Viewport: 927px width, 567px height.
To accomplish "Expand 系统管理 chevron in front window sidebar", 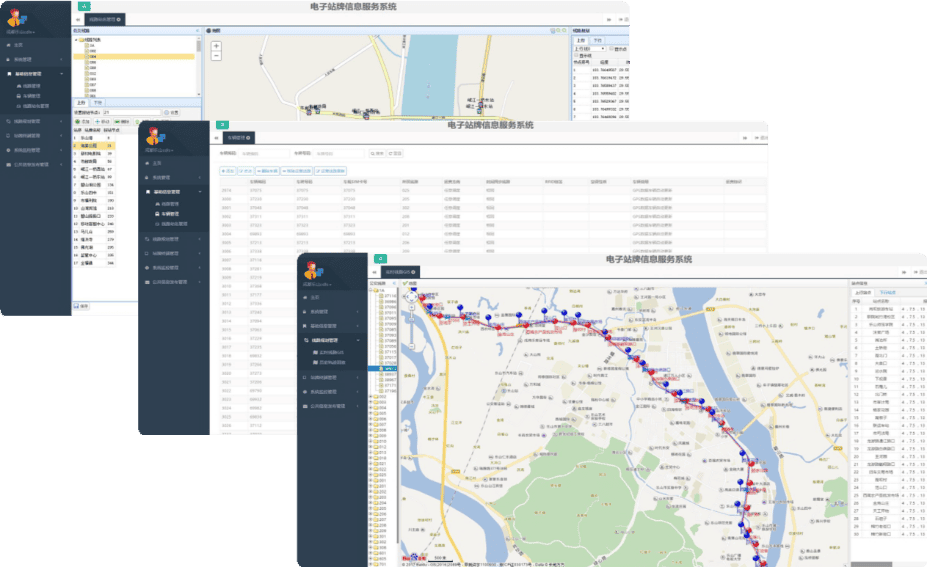I will 358,311.
